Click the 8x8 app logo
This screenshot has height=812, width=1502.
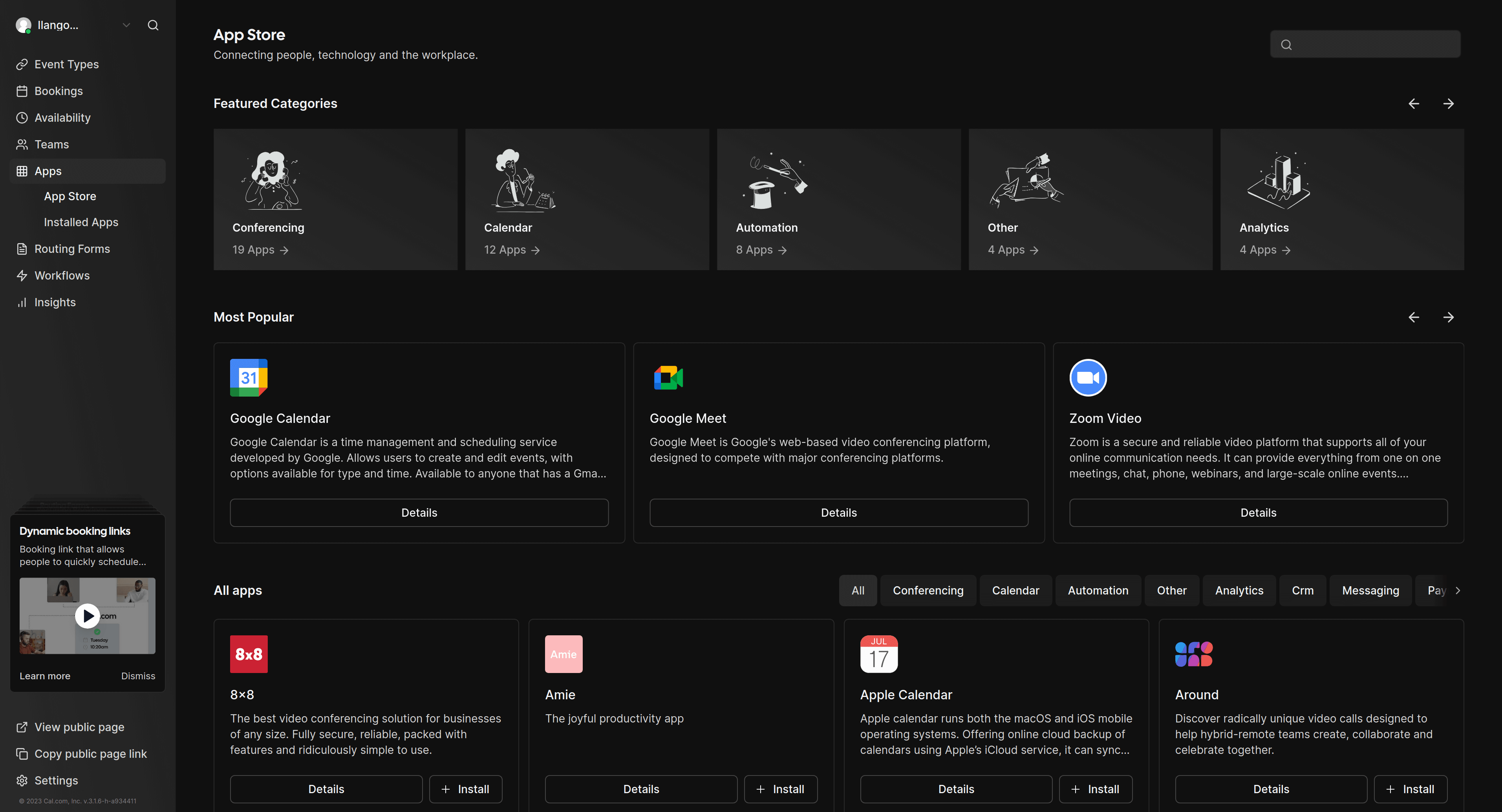(249, 654)
